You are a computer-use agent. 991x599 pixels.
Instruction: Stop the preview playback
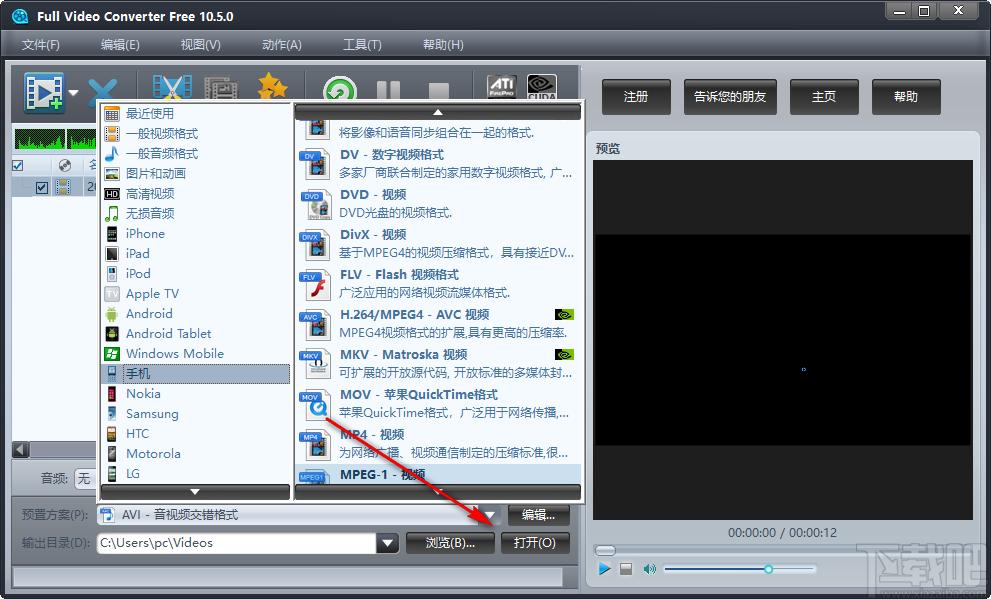point(626,569)
